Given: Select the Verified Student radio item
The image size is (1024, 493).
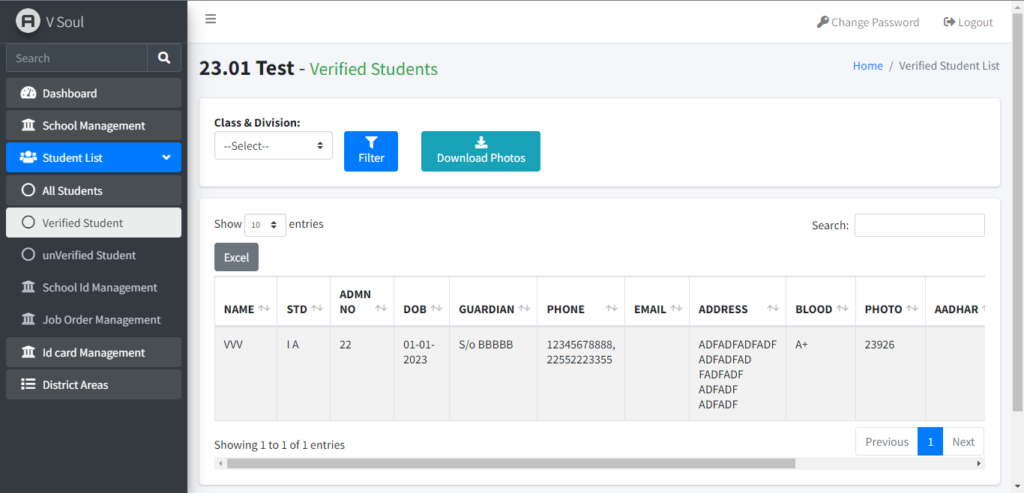Looking at the screenshot, I should pyautogui.click(x=93, y=223).
